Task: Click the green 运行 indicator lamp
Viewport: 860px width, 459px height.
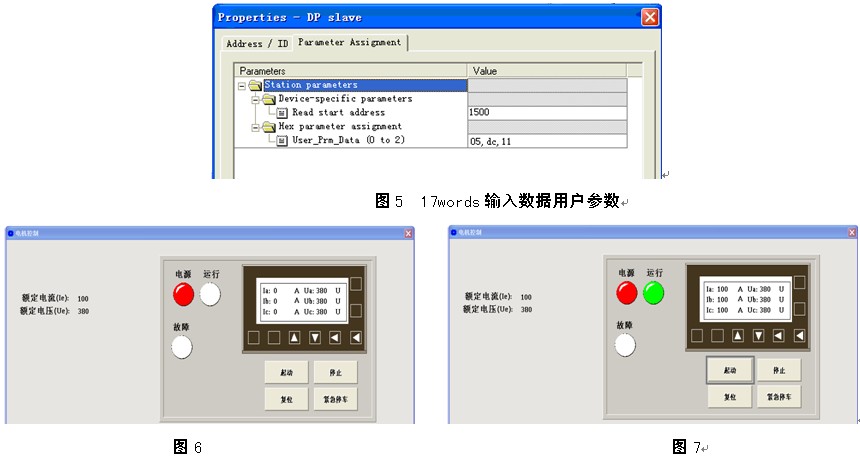Action: click(x=654, y=293)
